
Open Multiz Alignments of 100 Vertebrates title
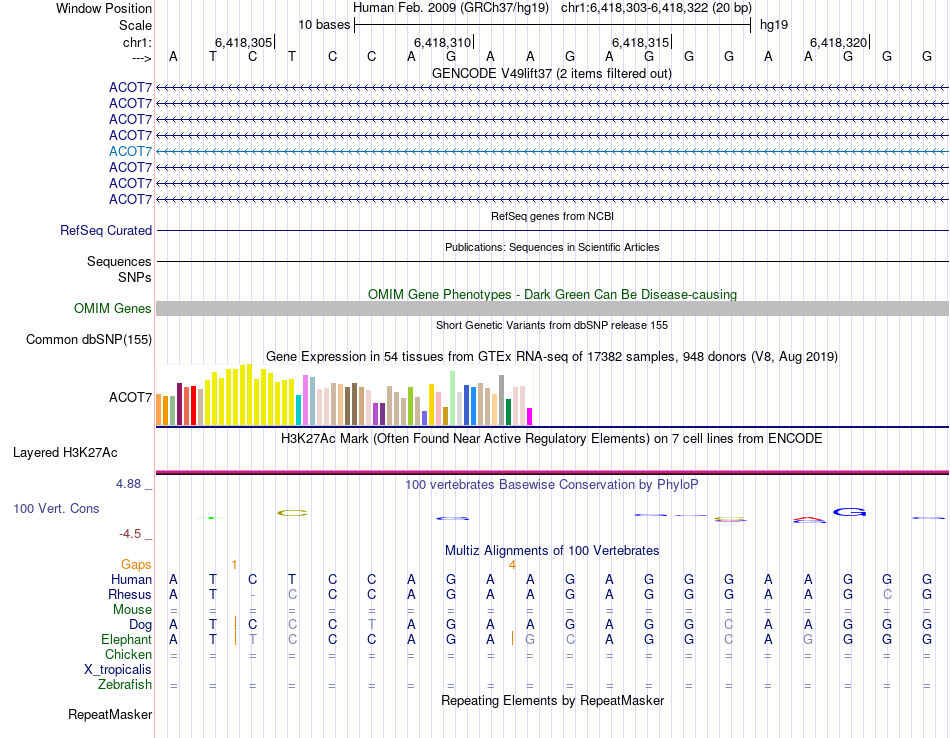551,551
